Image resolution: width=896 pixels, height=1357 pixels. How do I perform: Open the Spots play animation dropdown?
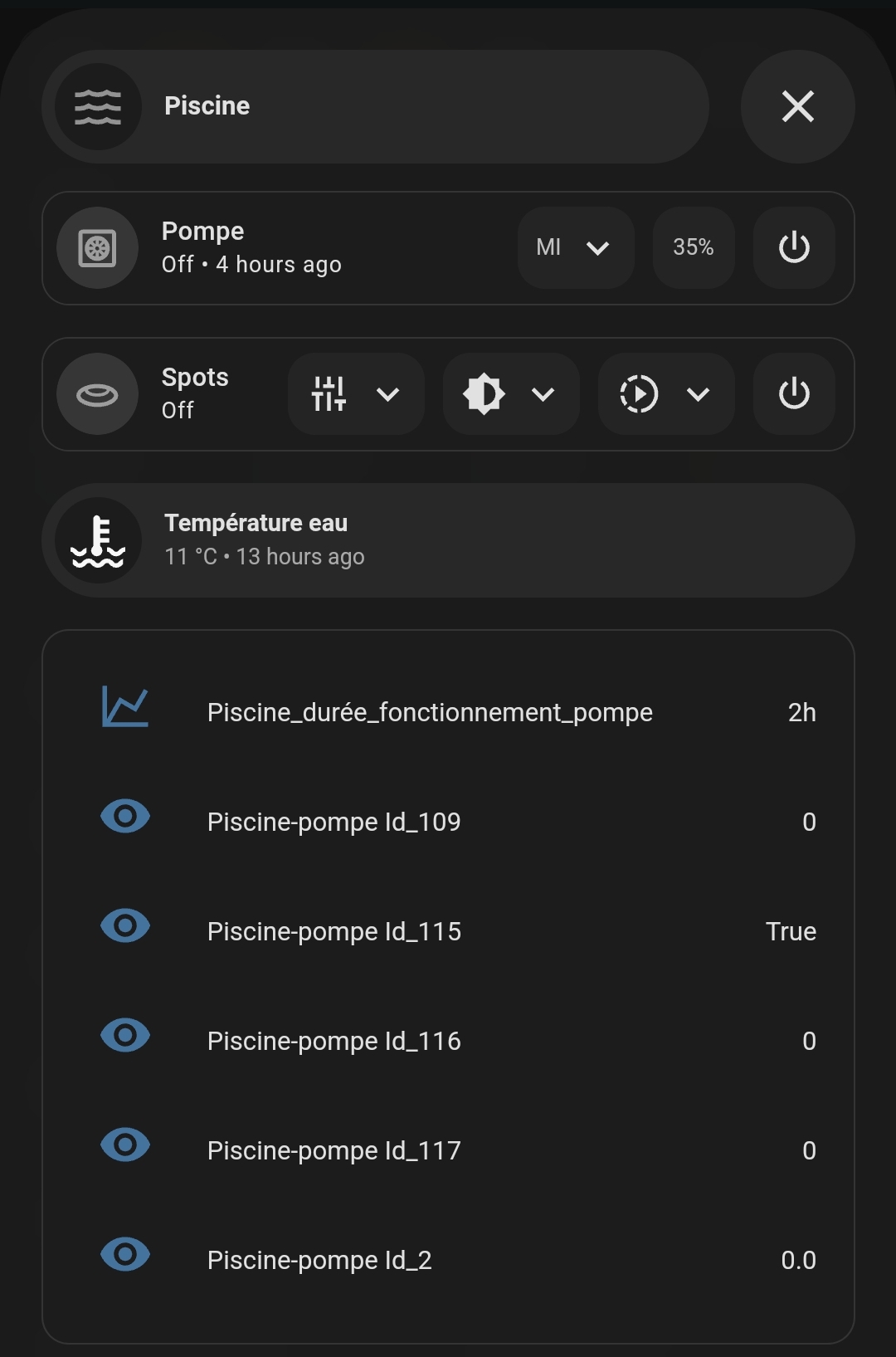pos(666,394)
